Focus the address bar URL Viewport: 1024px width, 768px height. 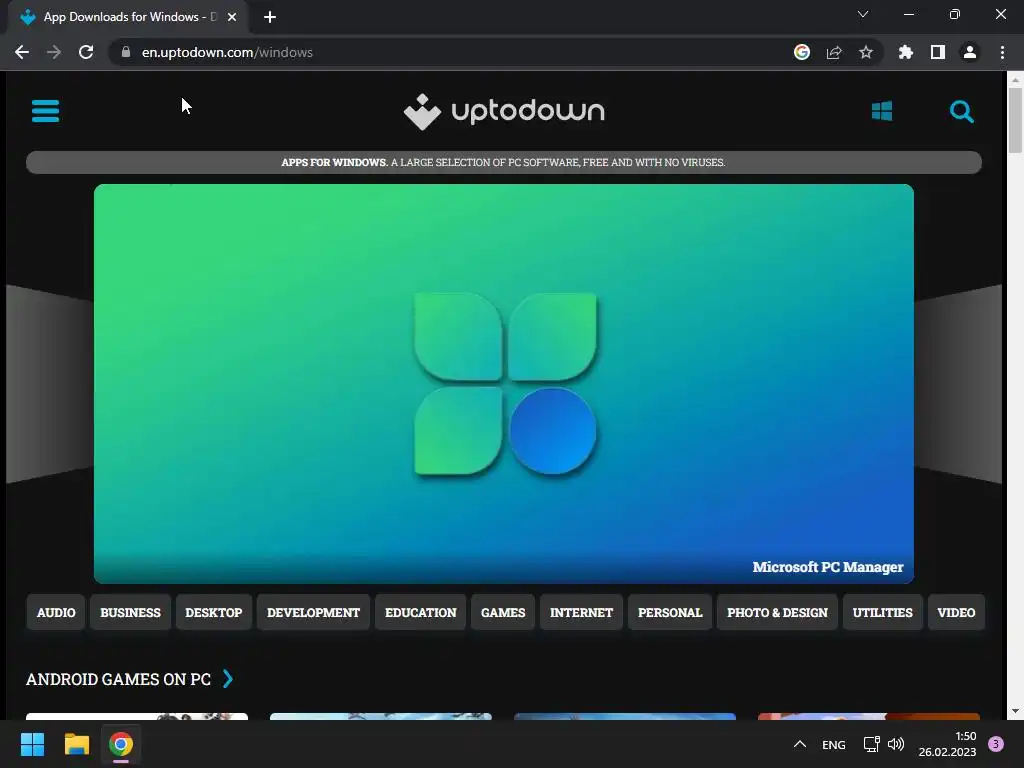(227, 52)
